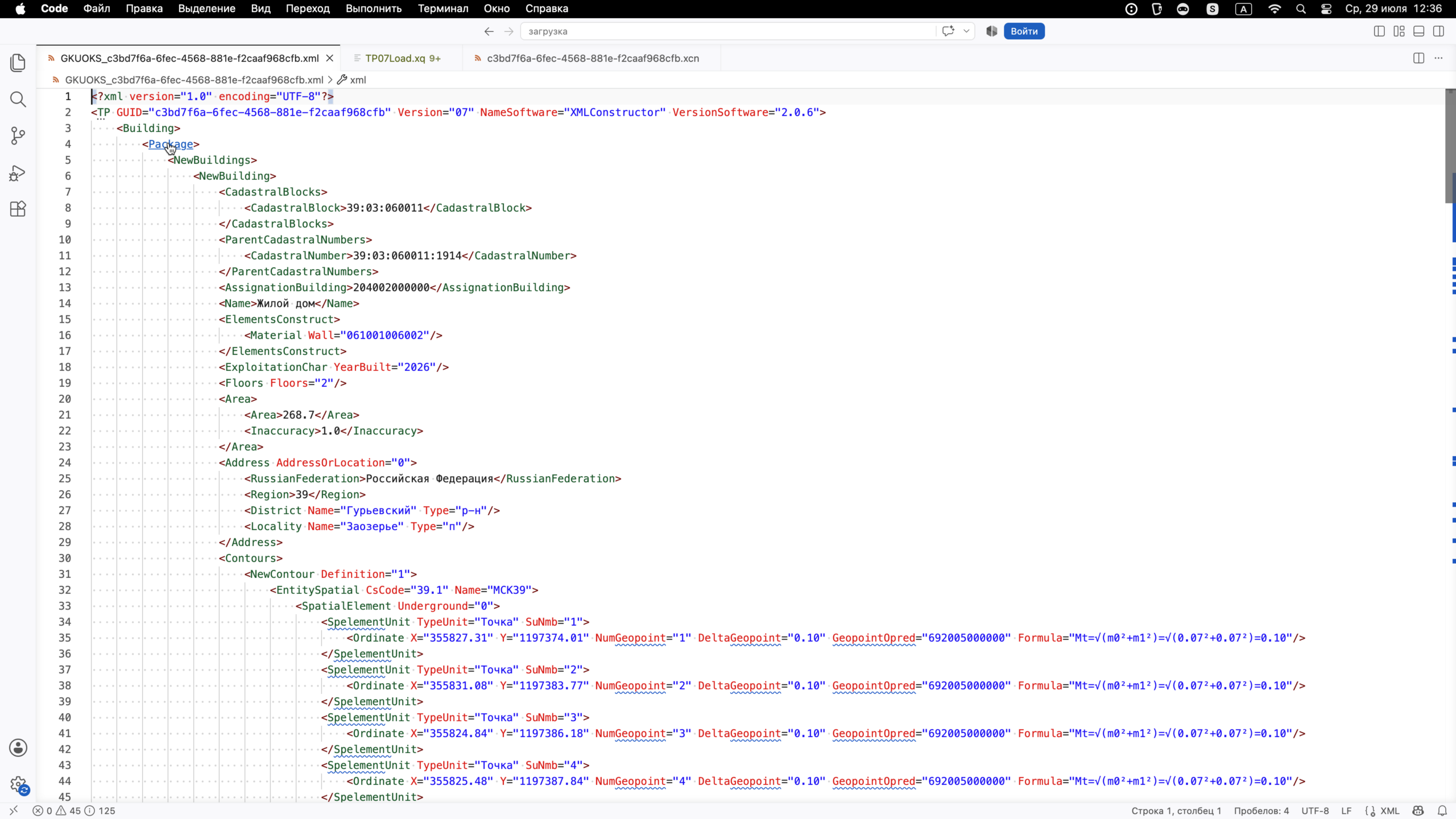Click the Locality name Заозерье
1456x819 pixels.
click(372, 526)
